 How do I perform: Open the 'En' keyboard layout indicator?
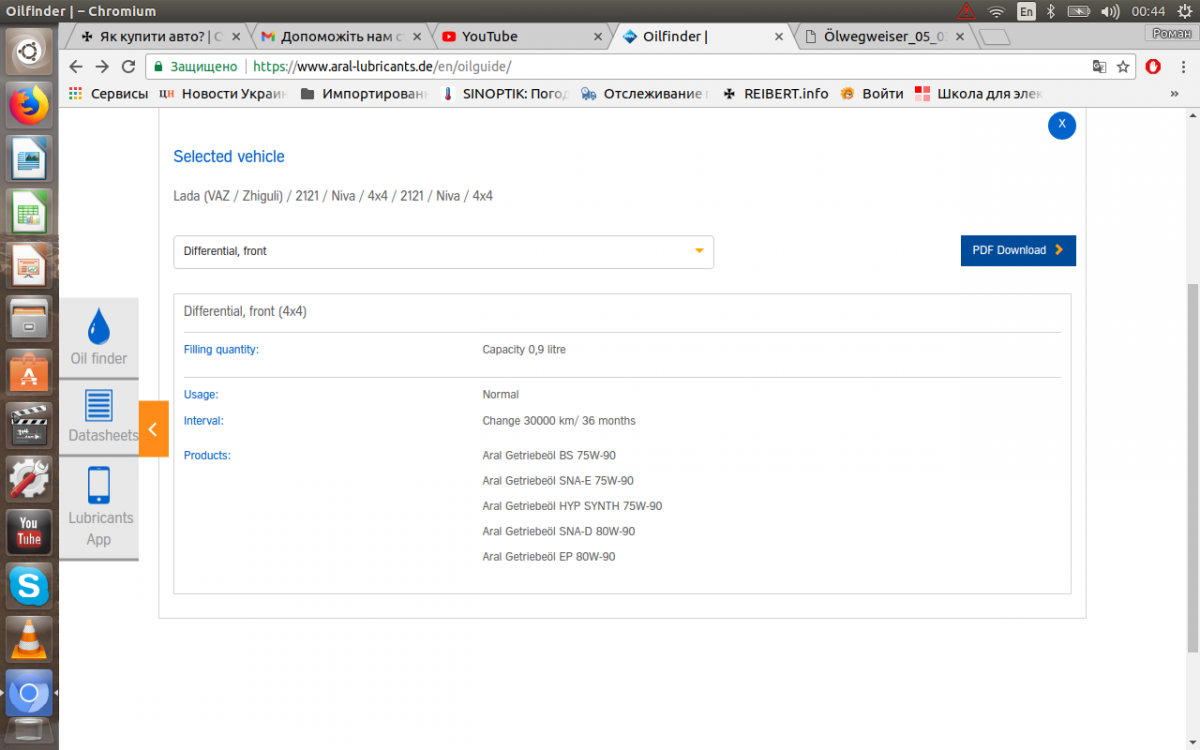(x=1026, y=12)
